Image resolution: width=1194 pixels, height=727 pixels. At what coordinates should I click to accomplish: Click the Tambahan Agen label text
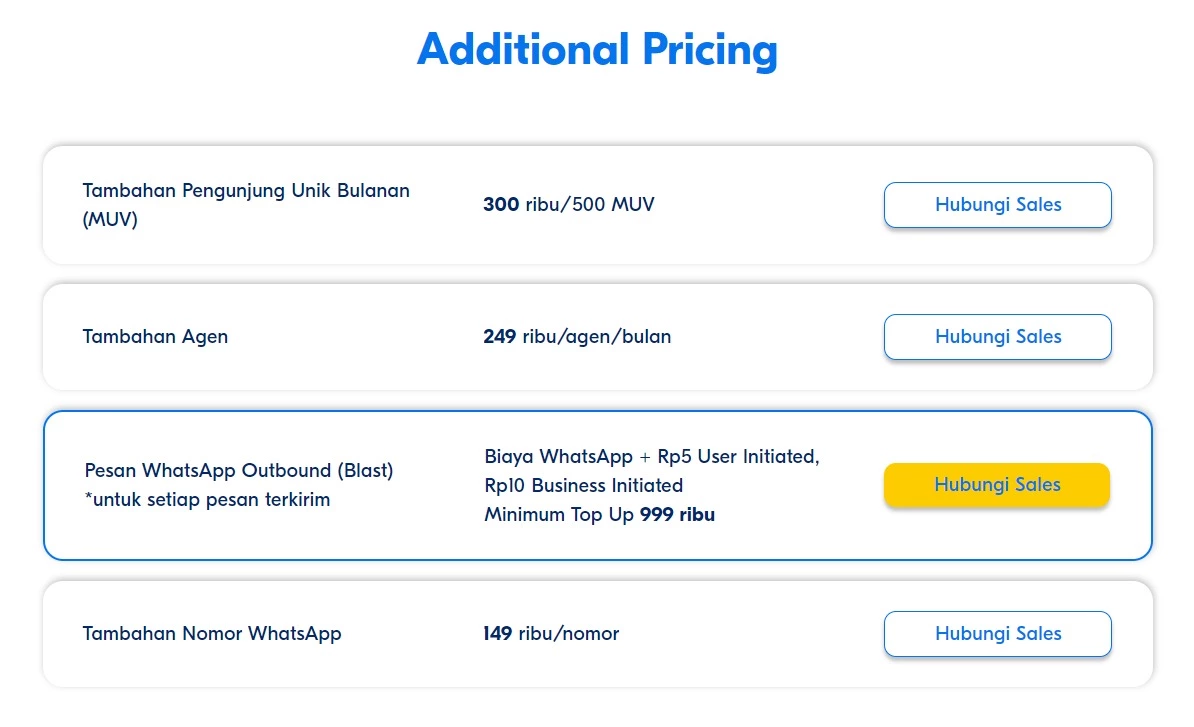pos(155,337)
